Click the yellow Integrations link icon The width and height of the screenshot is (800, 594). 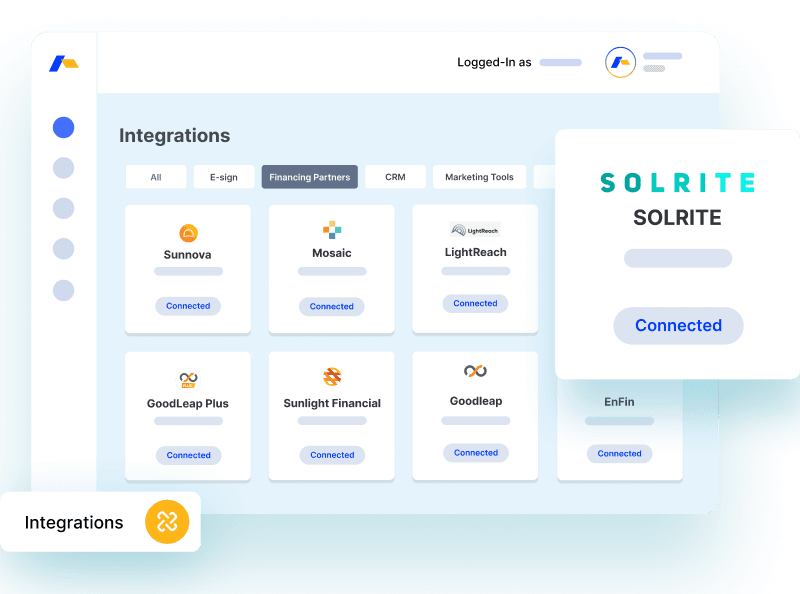[167, 522]
